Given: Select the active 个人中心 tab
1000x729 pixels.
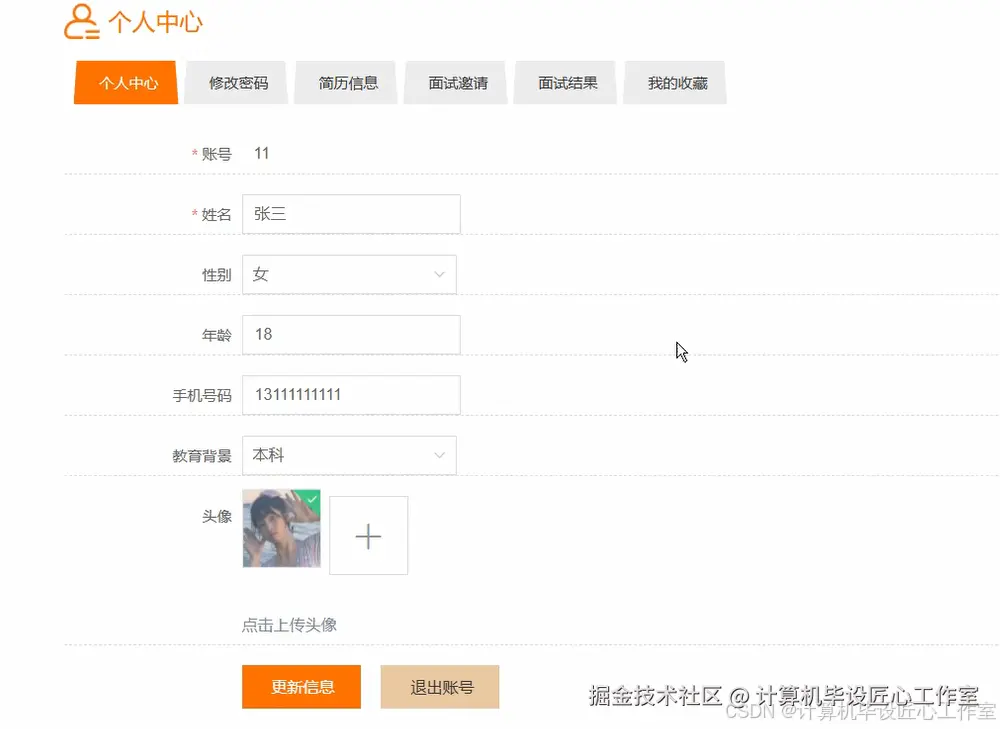Looking at the screenshot, I should 125,83.
